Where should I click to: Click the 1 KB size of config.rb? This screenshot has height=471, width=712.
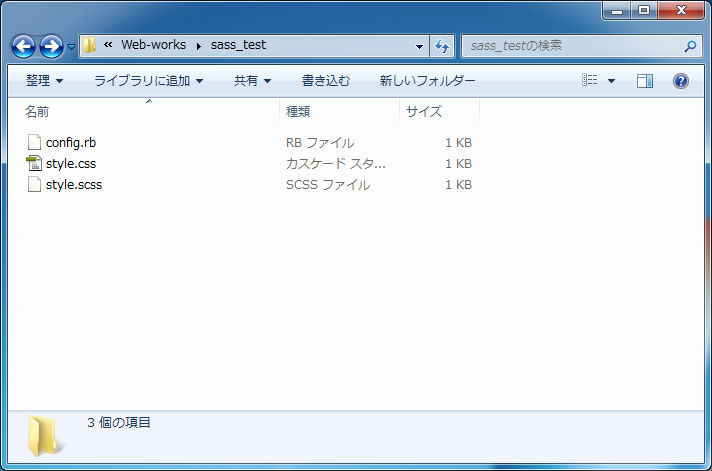[458, 143]
